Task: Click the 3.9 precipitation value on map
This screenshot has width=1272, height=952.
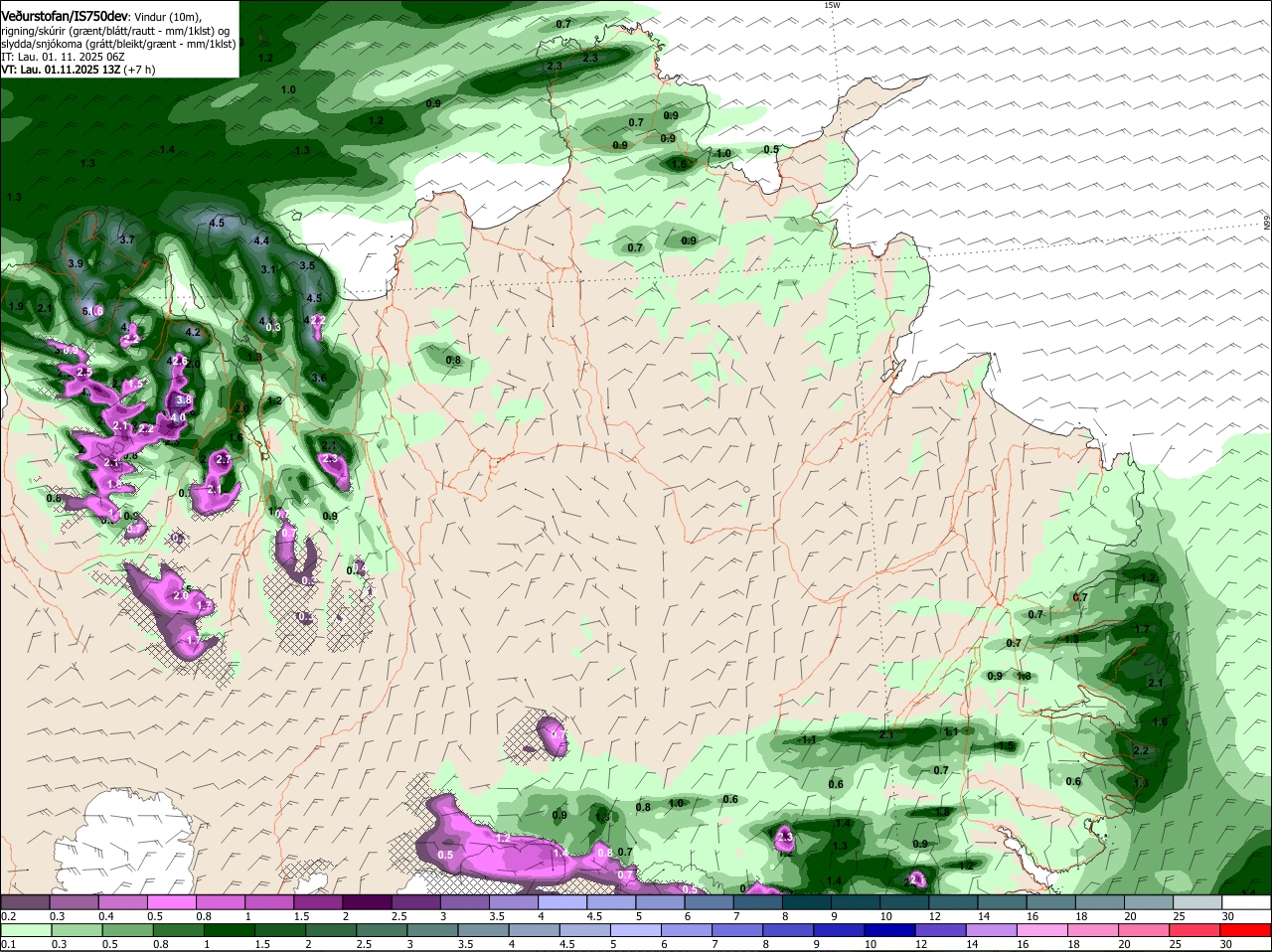Action: (76, 263)
